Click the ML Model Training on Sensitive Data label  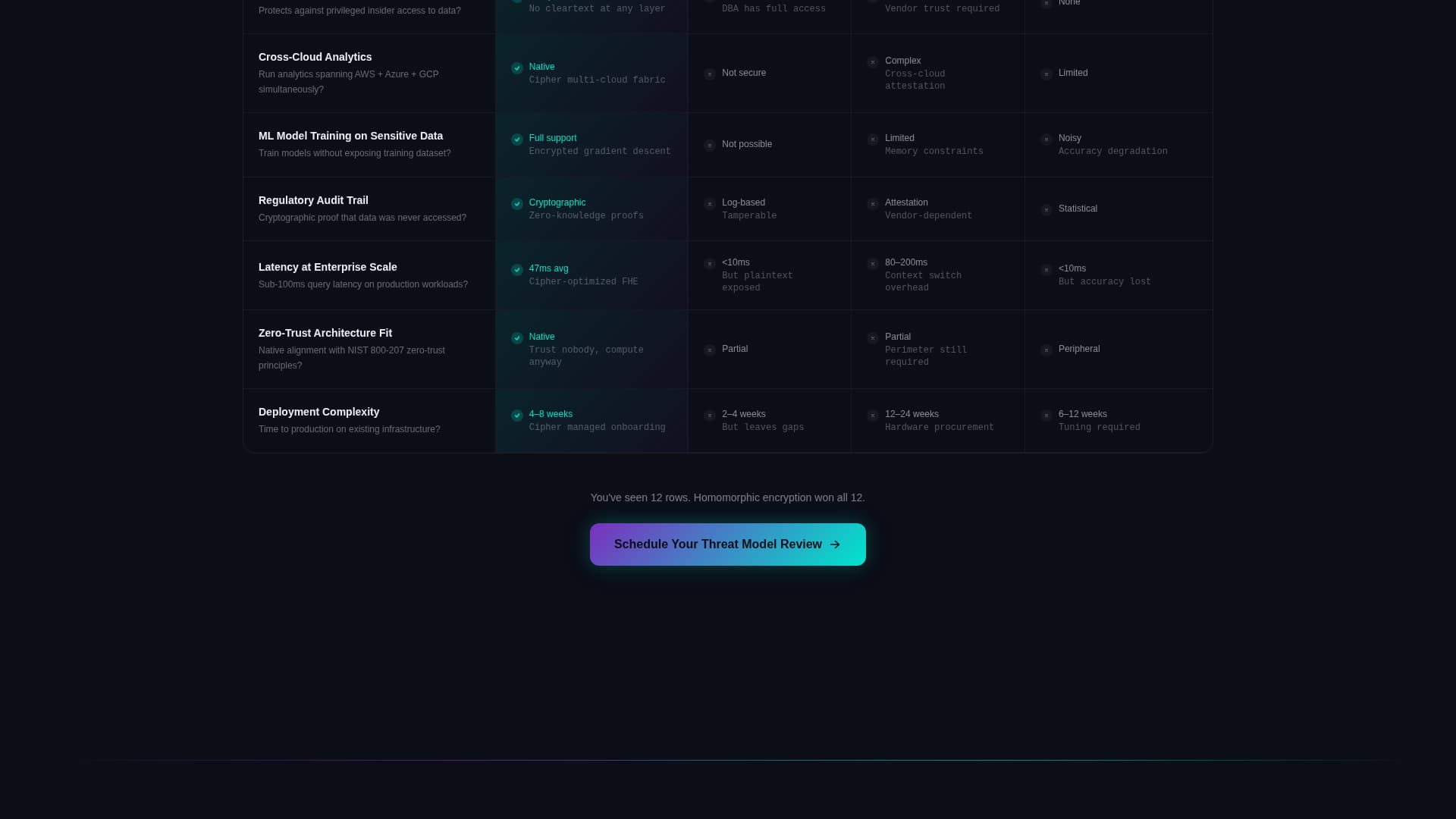coord(350,136)
